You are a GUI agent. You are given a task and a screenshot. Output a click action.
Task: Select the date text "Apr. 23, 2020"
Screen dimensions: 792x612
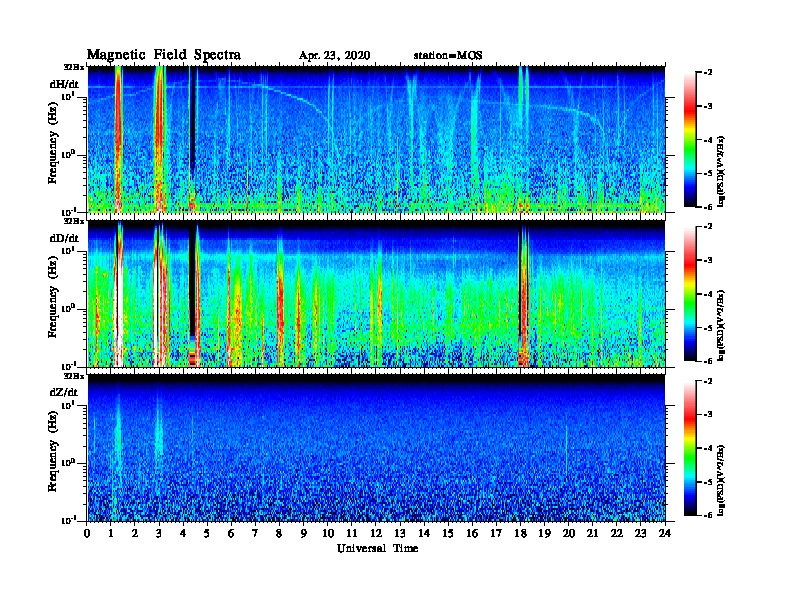[x=334, y=56]
